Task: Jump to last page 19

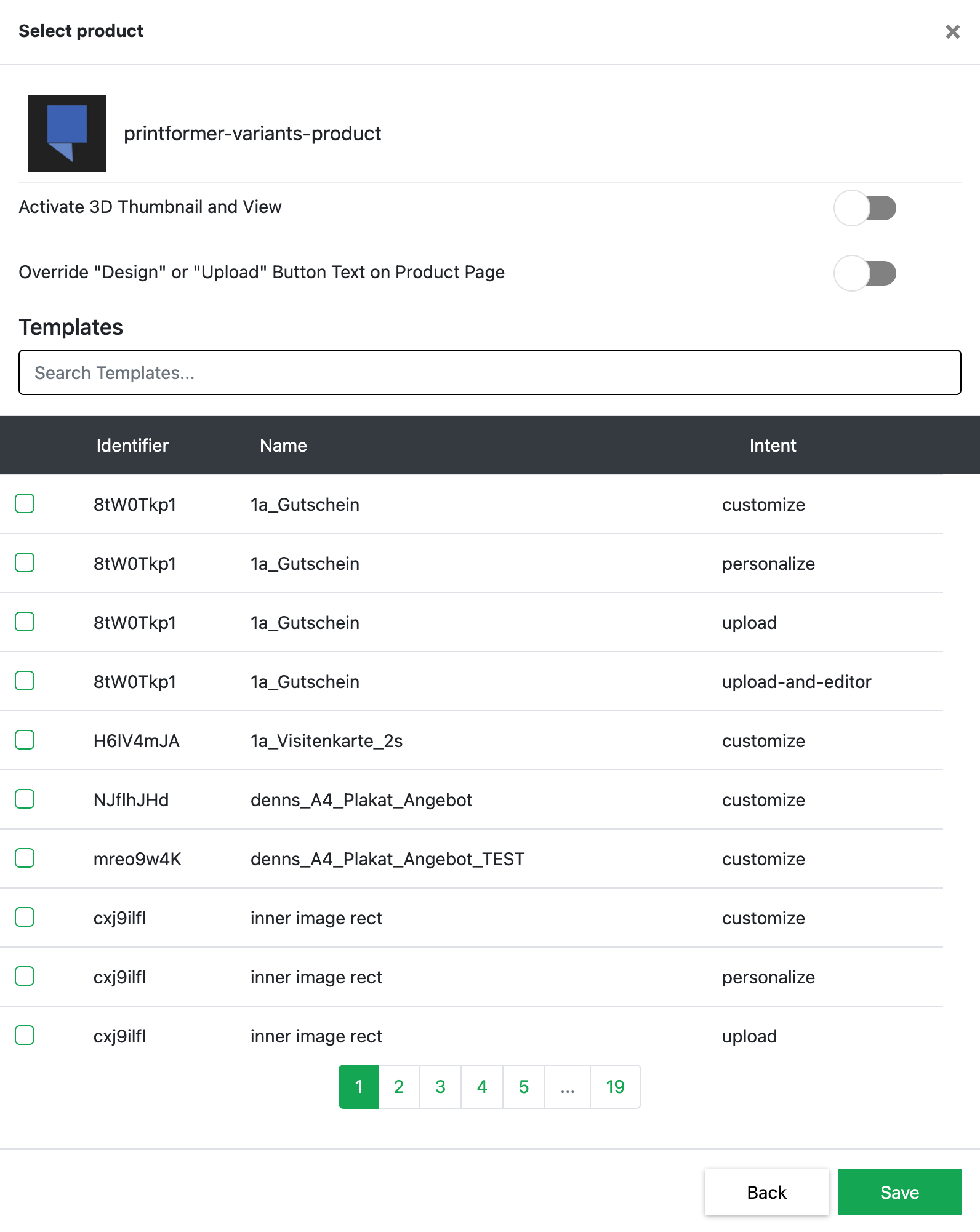Action: pos(615,1087)
